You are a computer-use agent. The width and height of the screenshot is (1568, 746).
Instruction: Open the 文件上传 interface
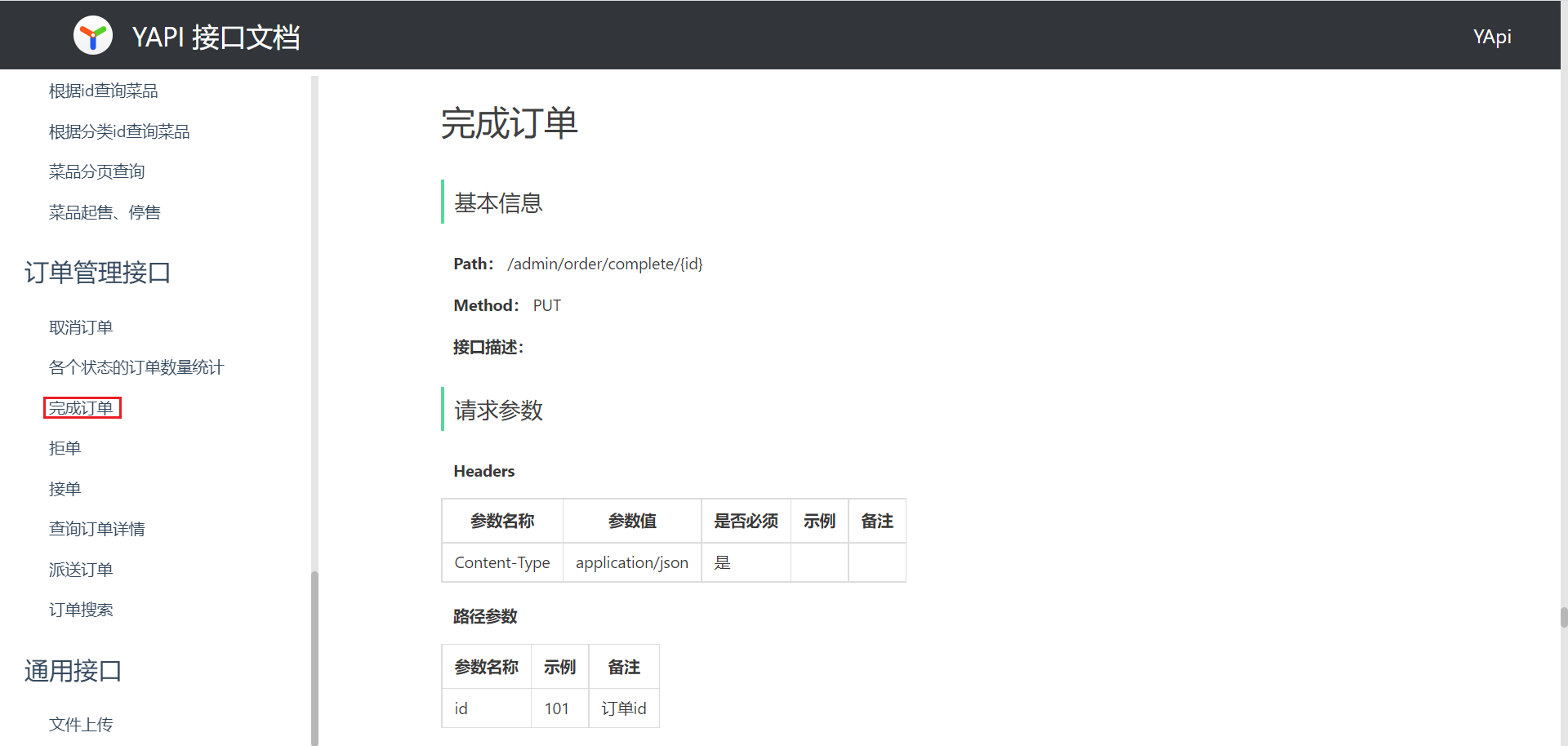pos(81,724)
